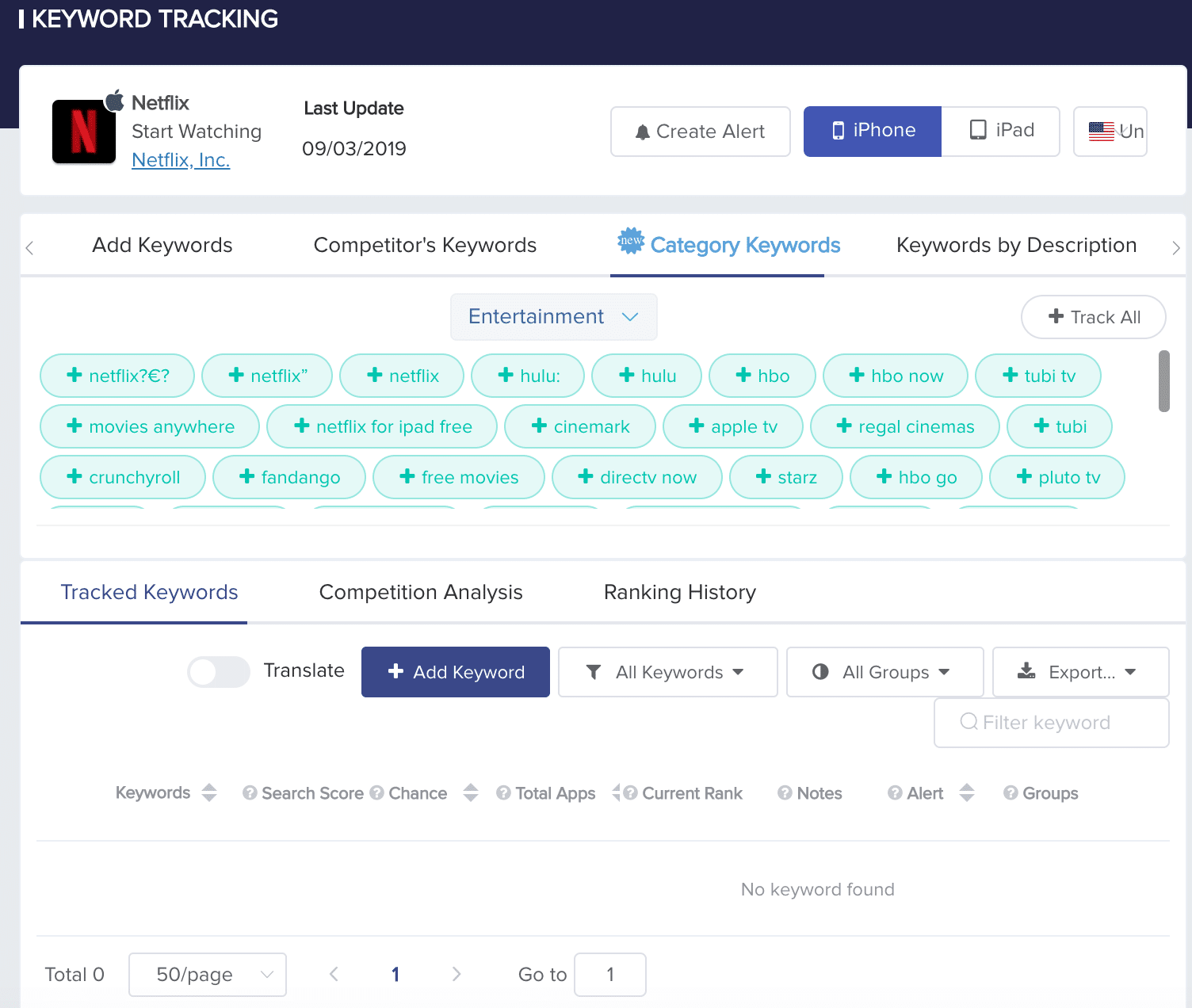Open the All Groups dropdown
Image resolution: width=1192 pixels, height=1008 pixels.
885,672
